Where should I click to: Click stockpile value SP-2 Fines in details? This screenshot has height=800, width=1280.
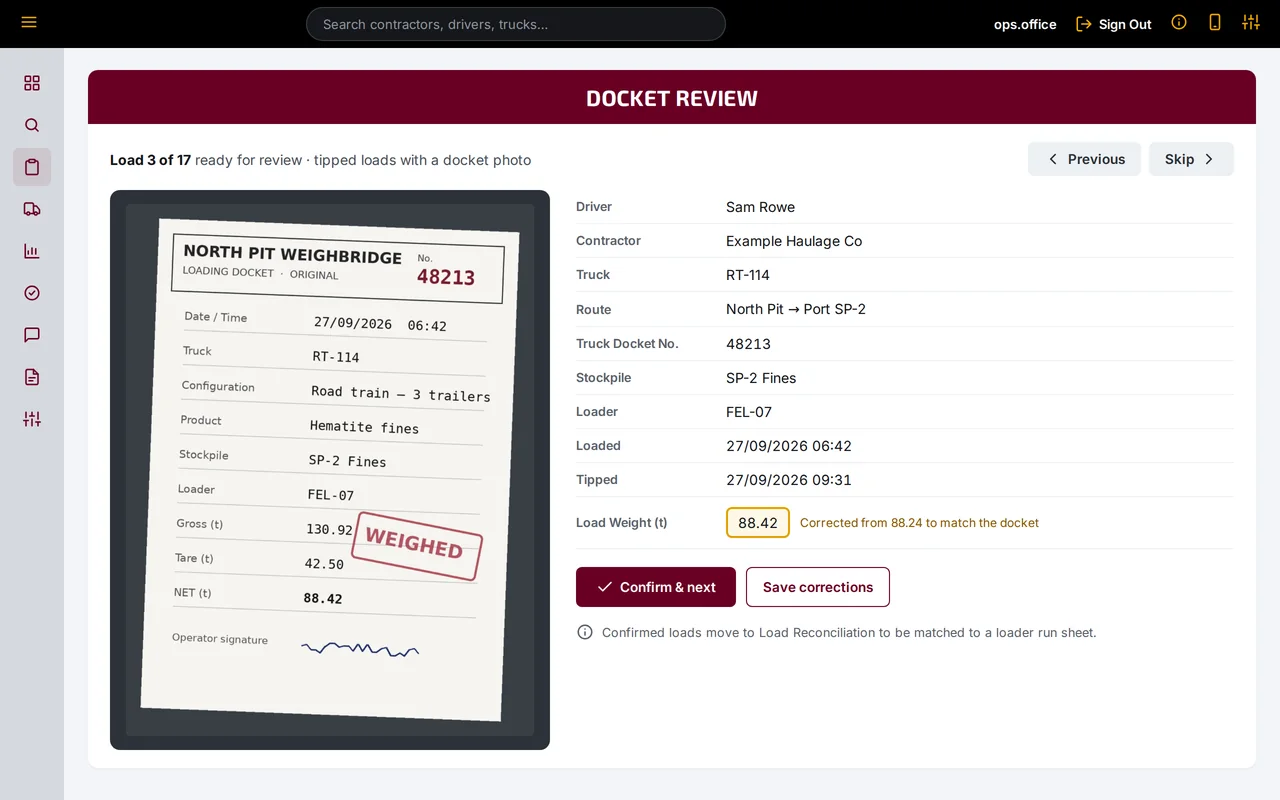click(761, 378)
